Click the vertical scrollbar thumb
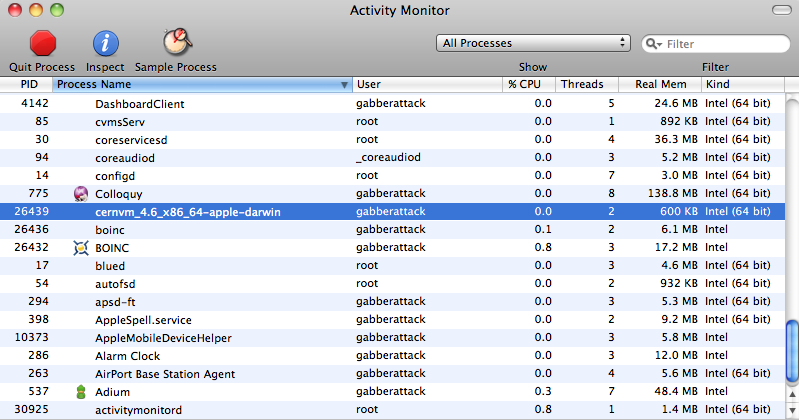The image size is (799, 420). pyautogui.click(x=792, y=351)
